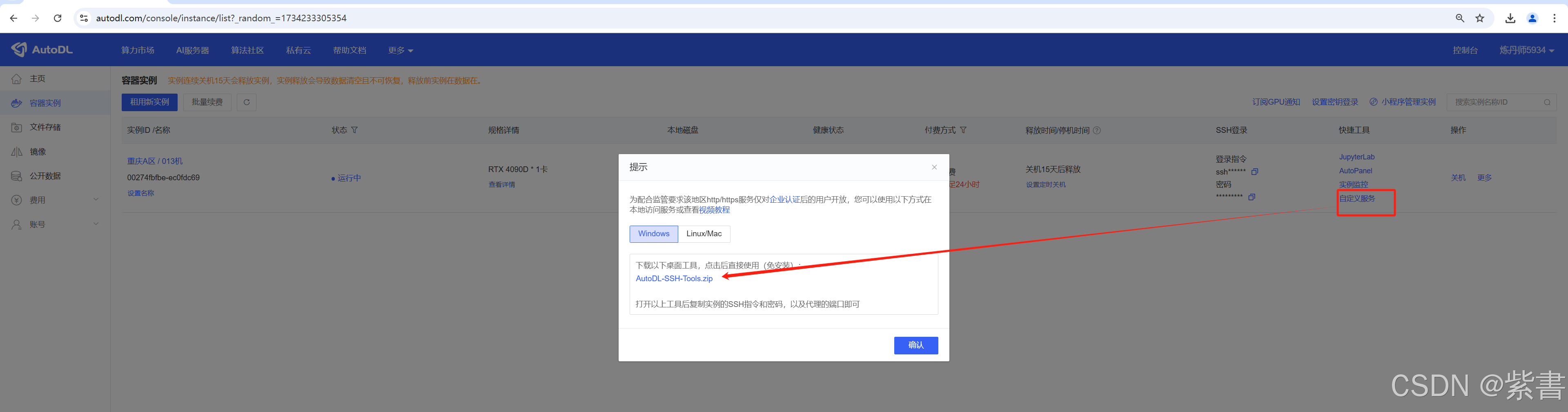Select 容器实例 in the sidebar

point(55,103)
